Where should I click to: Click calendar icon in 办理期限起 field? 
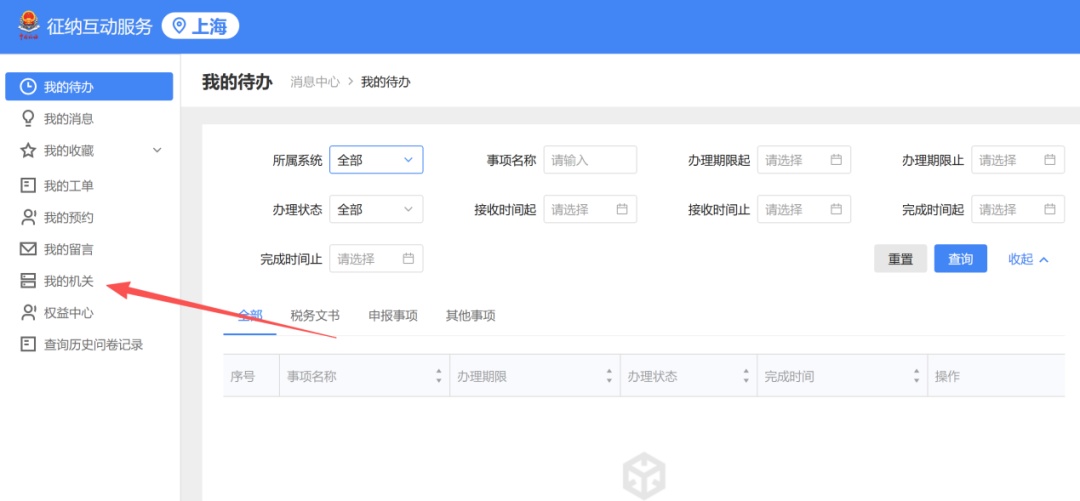point(836,160)
